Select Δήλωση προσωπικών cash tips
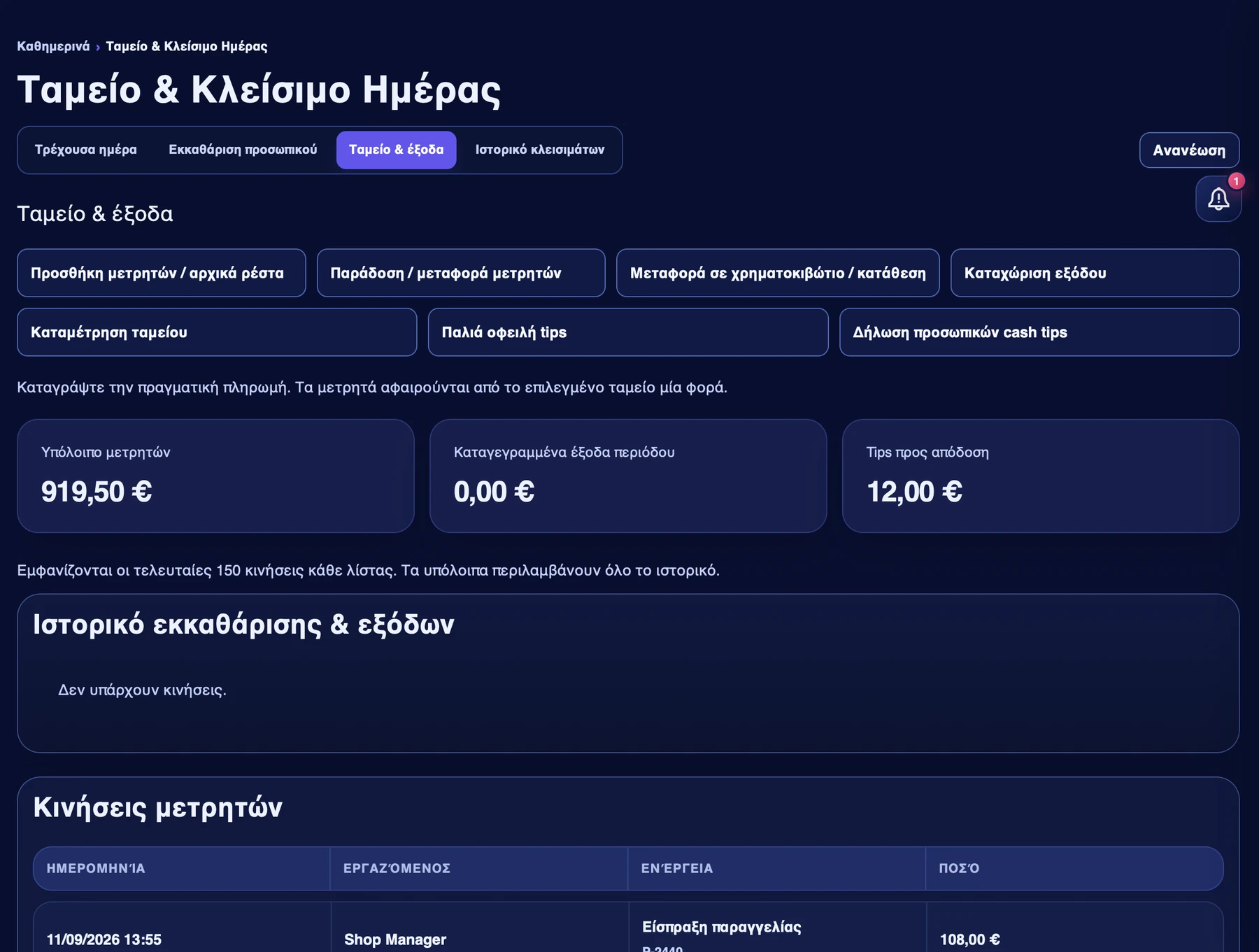The image size is (1259, 952). [x=1039, y=332]
